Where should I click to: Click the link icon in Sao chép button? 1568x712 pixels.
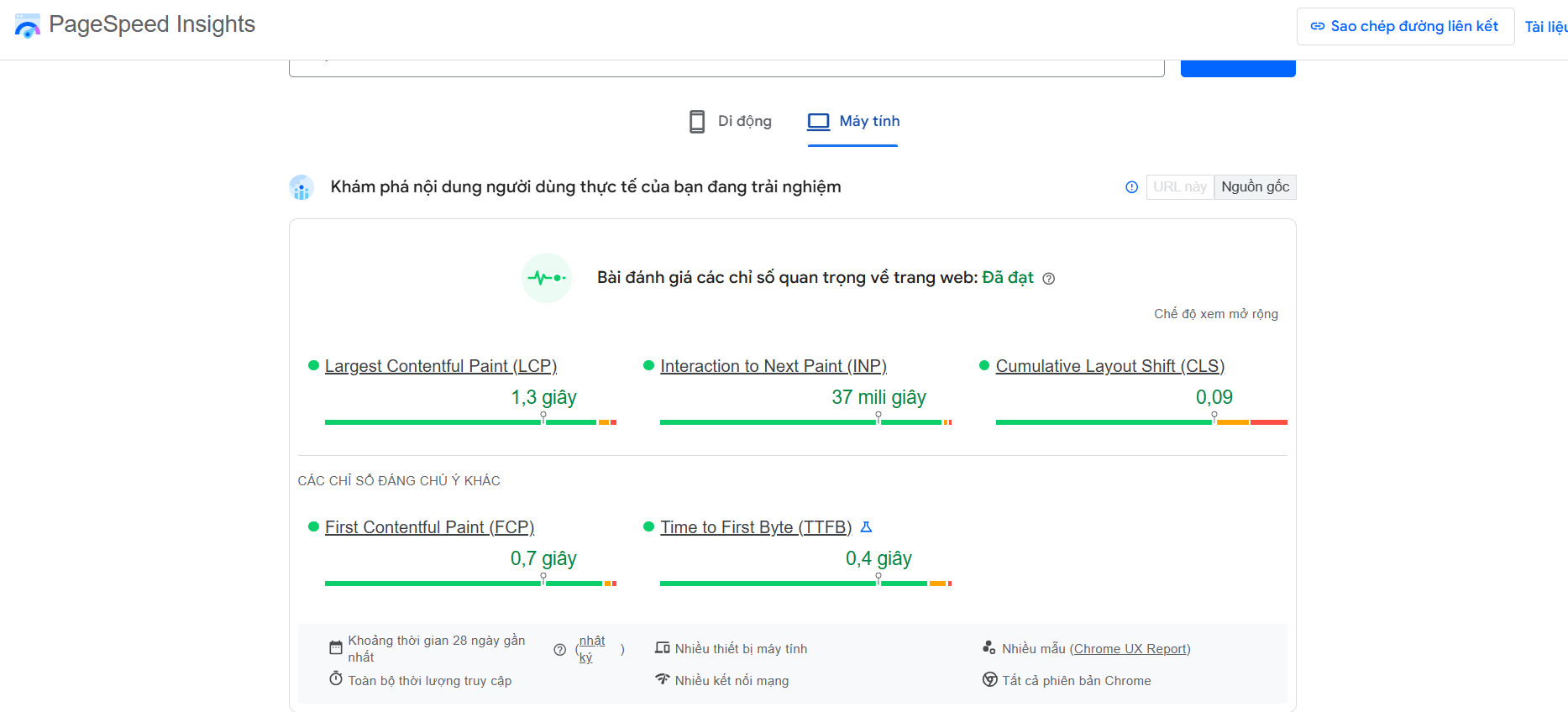coord(1318,27)
